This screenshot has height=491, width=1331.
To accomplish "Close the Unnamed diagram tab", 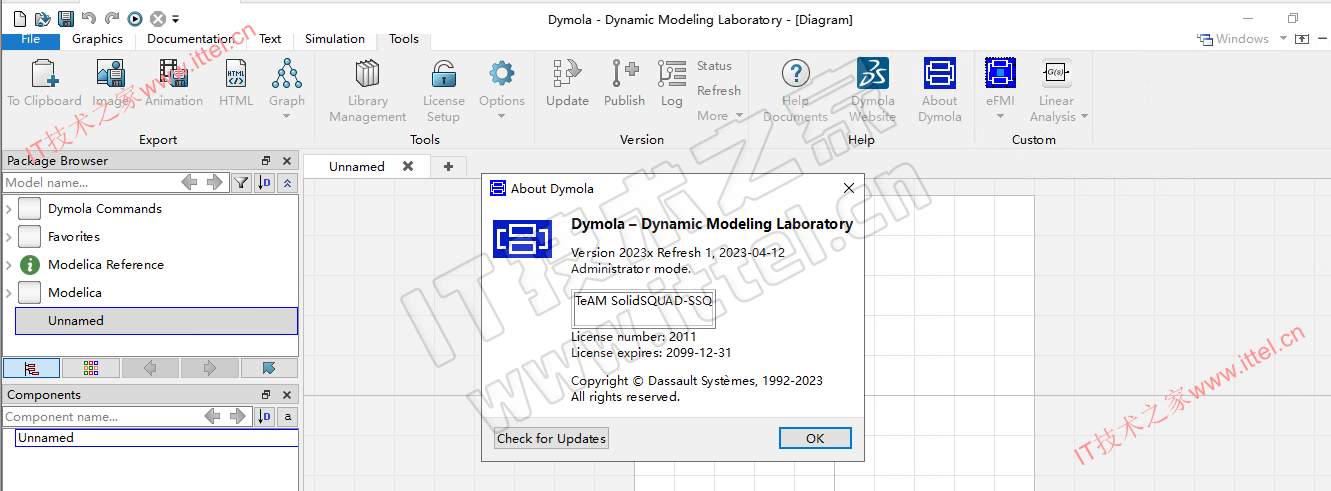I will pyautogui.click(x=408, y=167).
